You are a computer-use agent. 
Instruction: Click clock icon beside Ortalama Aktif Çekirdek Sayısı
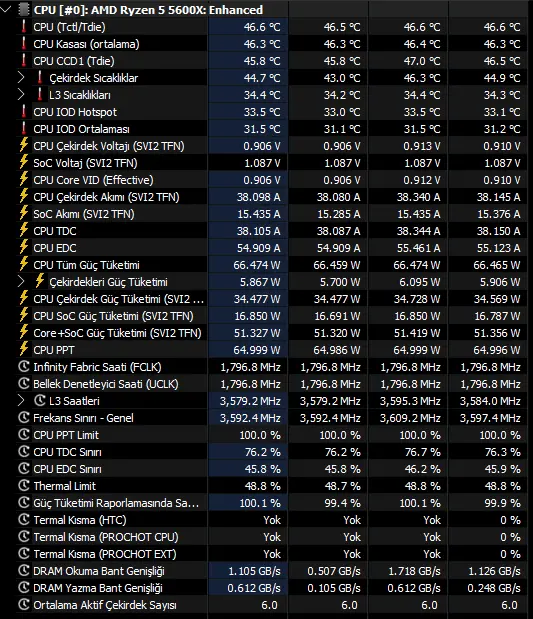(x=24, y=604)
